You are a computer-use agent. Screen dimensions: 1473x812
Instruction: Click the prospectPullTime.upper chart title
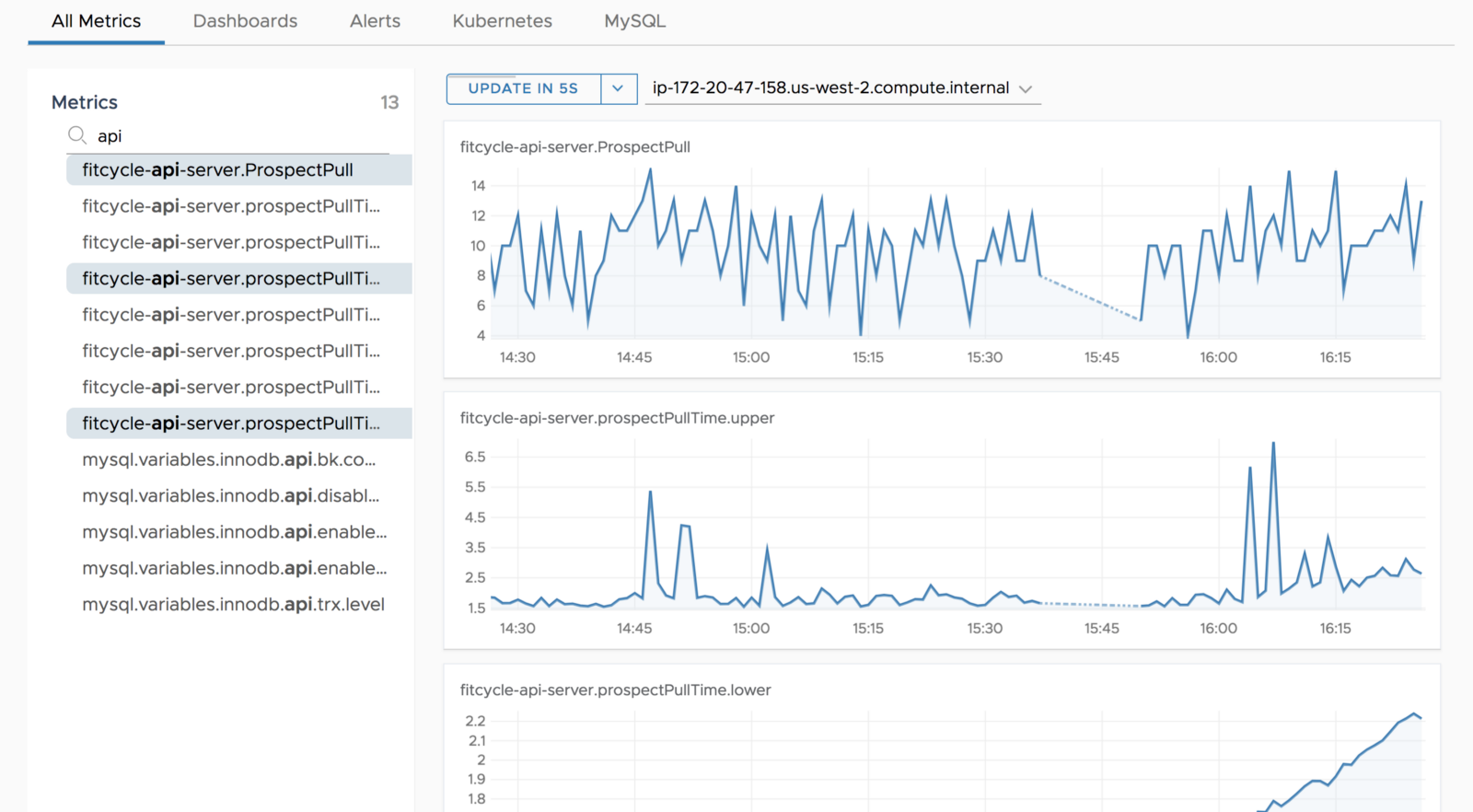[x=617, y=418]
